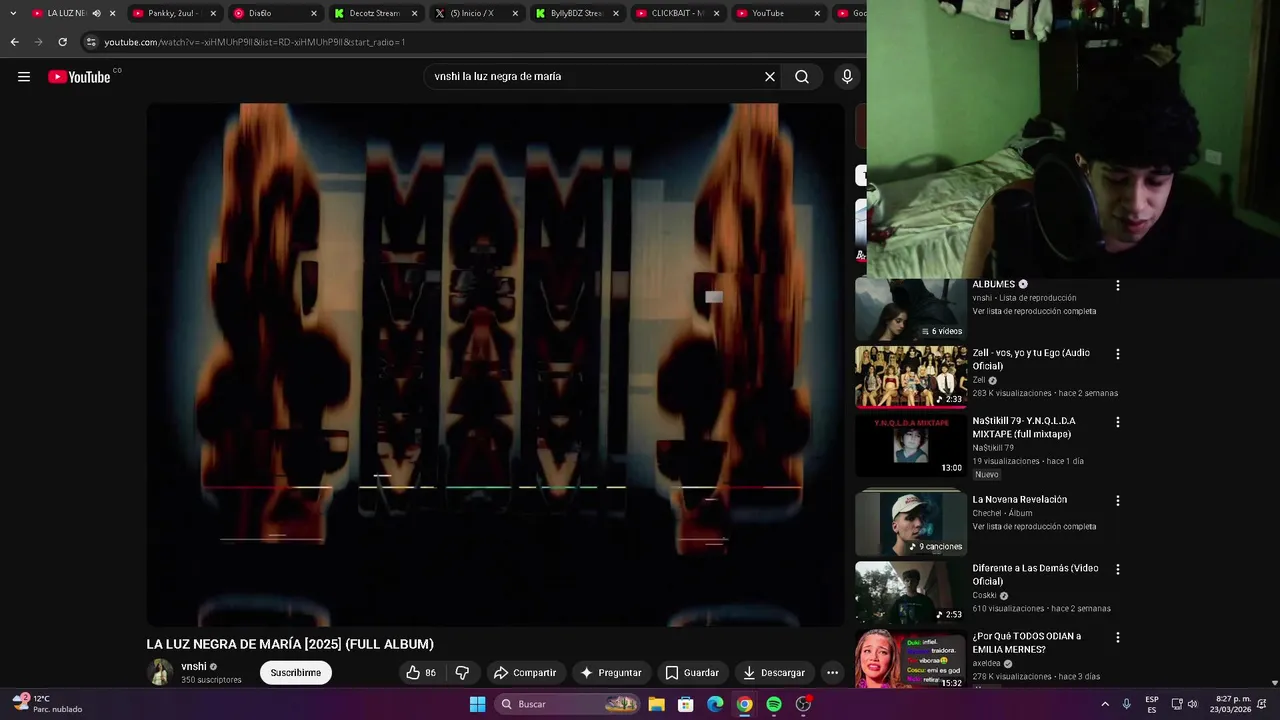Reload the page in the browser
The height and width of the screenshot is (720, 1280).
pyautogui.click(x=62, y=42)
